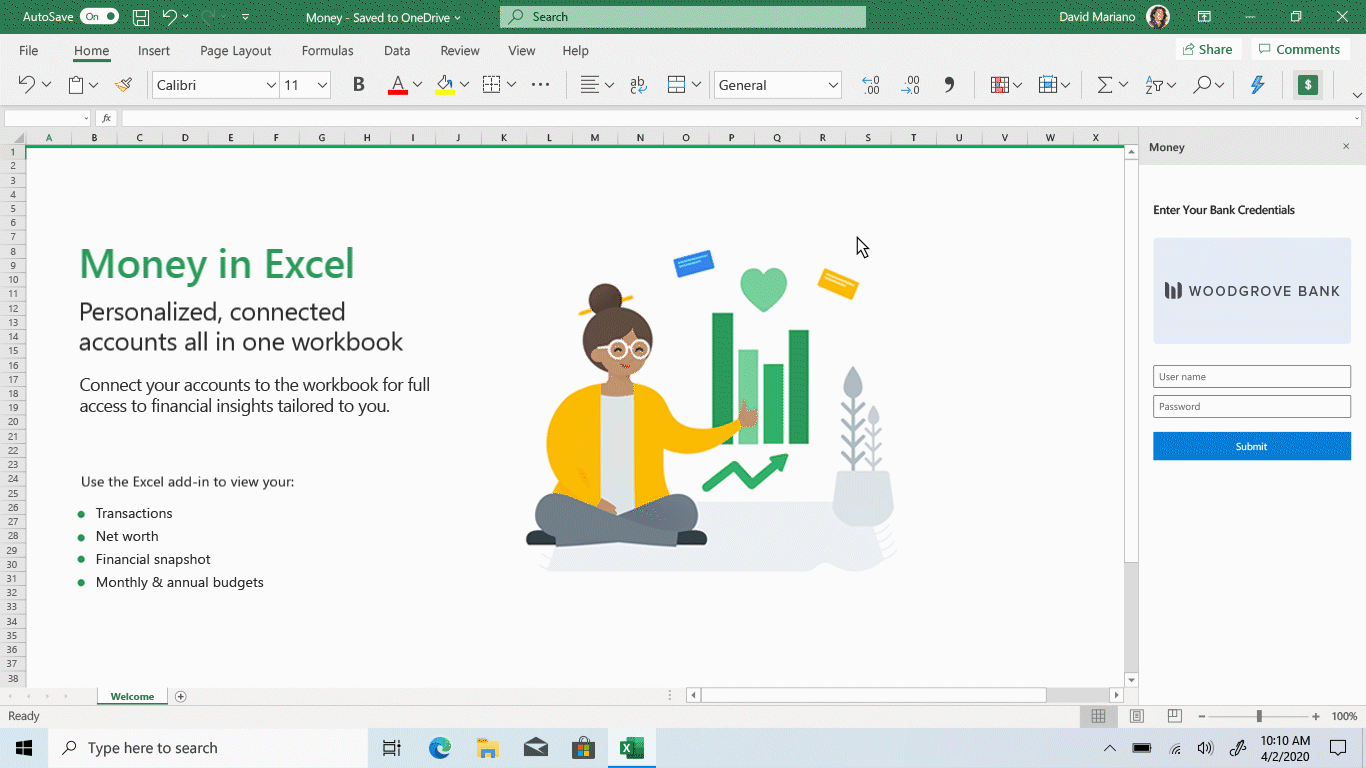Switch to Normal view in status bar
The image size is (1366, 768).
[x=1098, y=716]
